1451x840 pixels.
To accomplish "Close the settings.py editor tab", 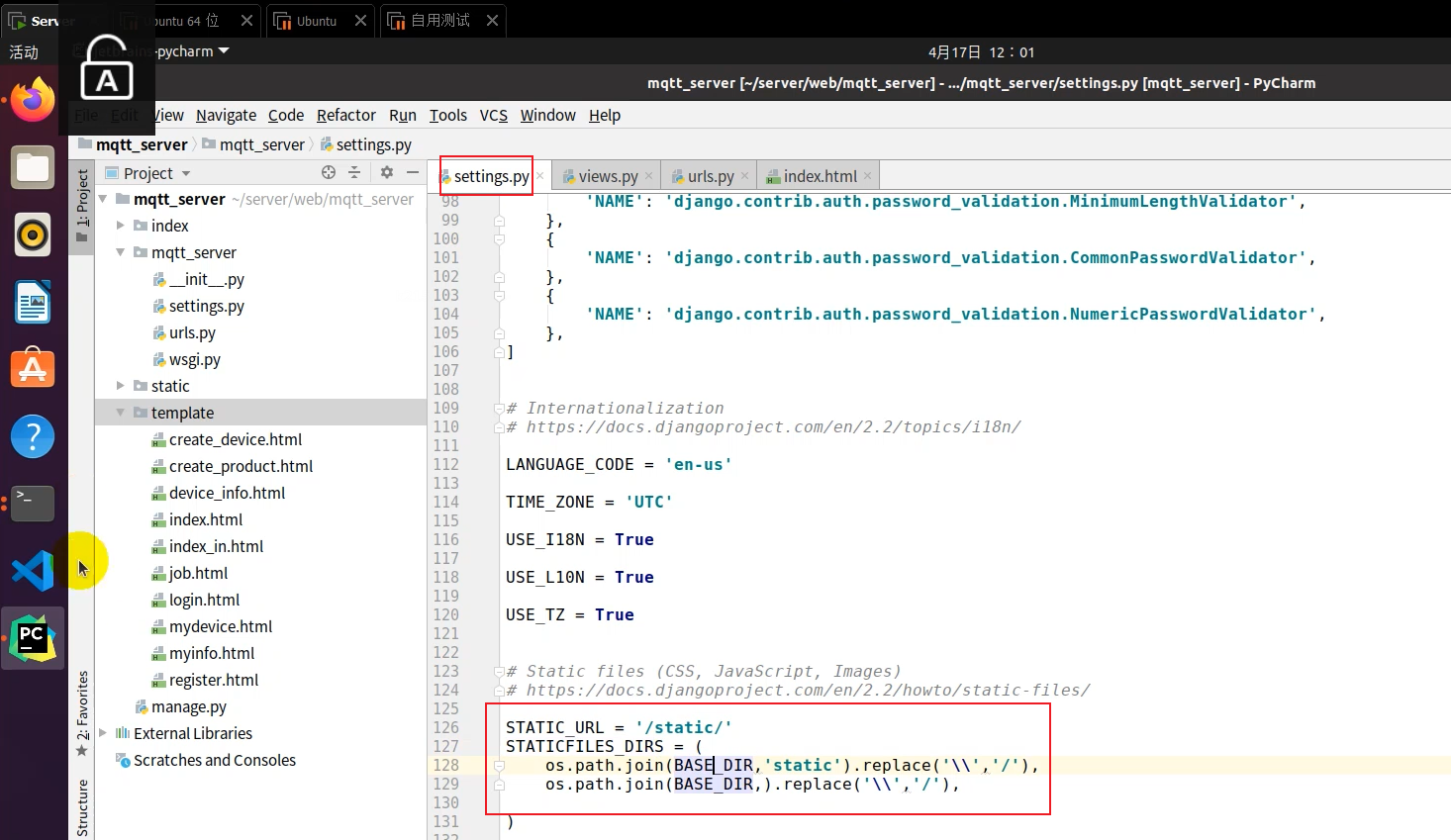I will tap(540, 176).
